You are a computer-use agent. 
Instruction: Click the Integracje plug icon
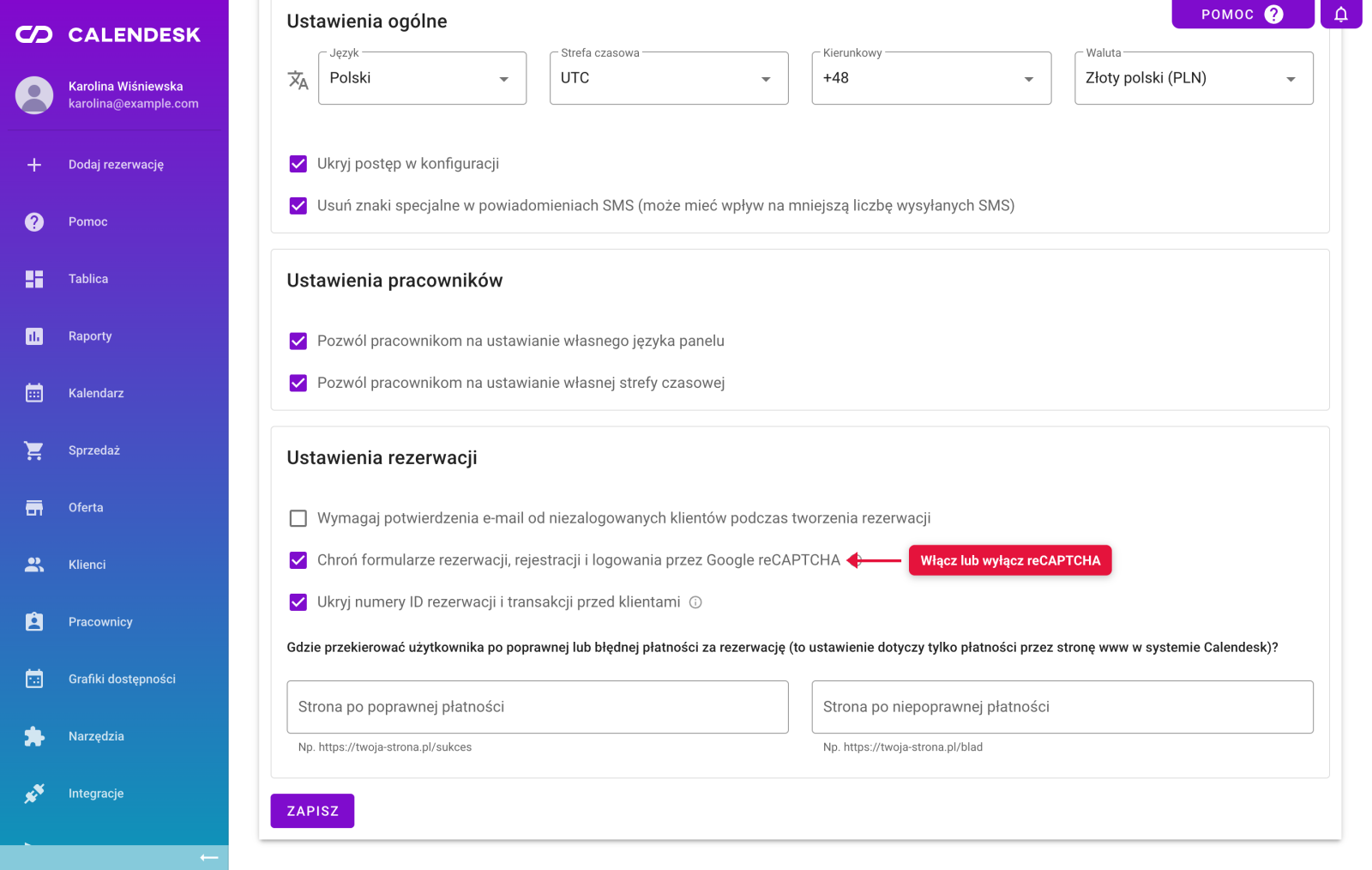click(x=34, y=794)
